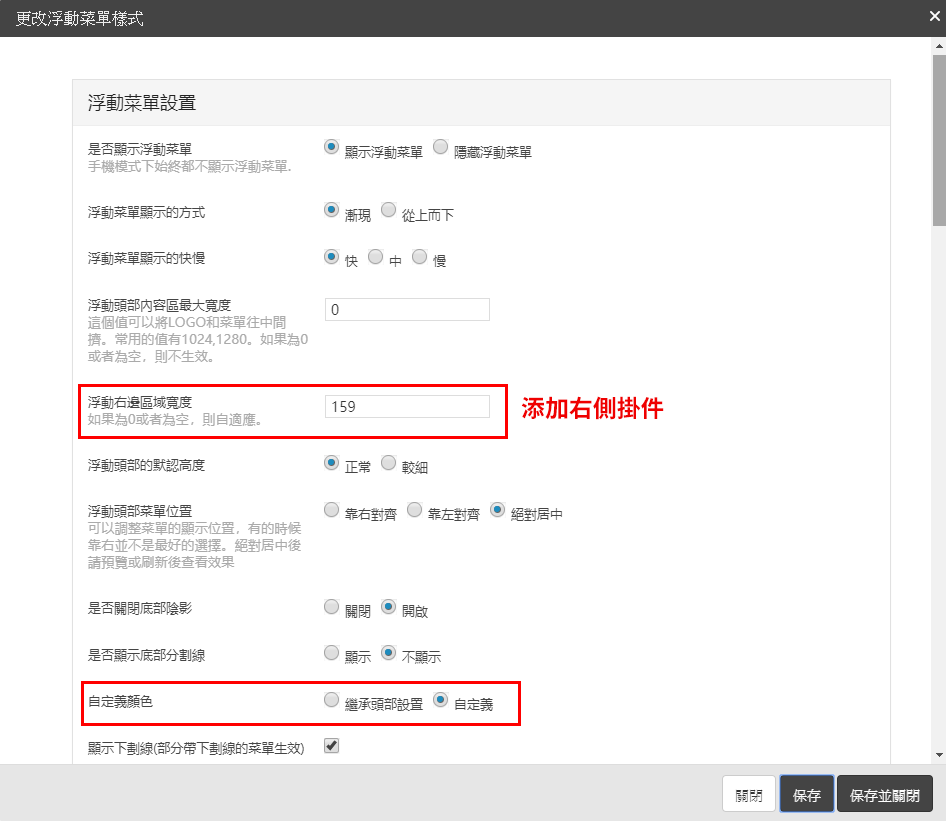Click the 是否關閉底部陰影 label
The height and width of the screenshot is (821, 946).
[139, 608]
